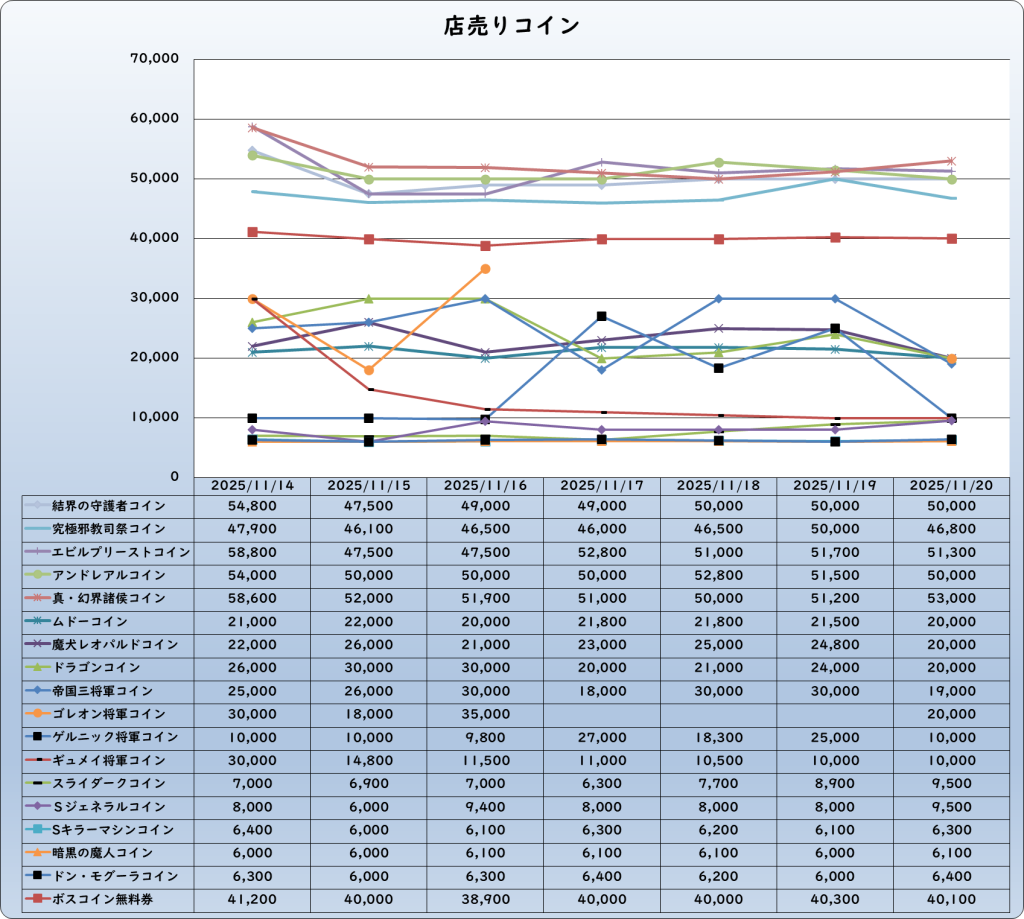Select the ボスコイン無料券 red square legend marker
The image size is (1024, 919).
tap(37, 899)
